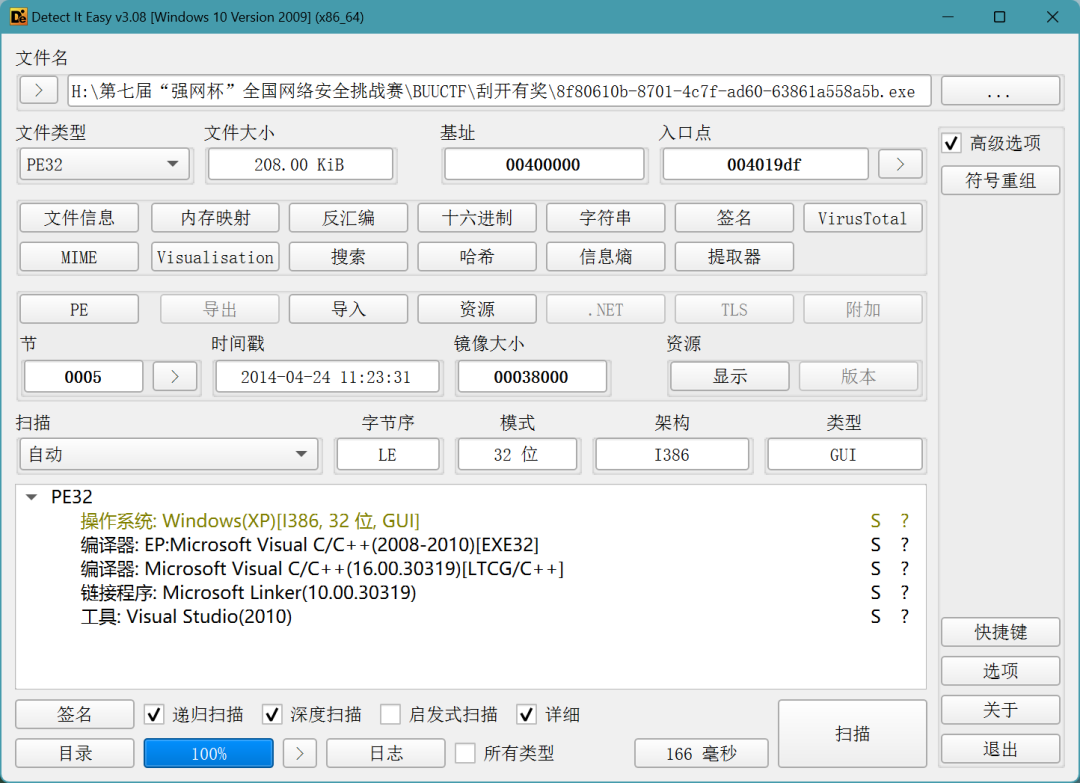
Task: Click the Detect It Easy title bar icon
Action: pyautogui.click(x=18, y=17)
